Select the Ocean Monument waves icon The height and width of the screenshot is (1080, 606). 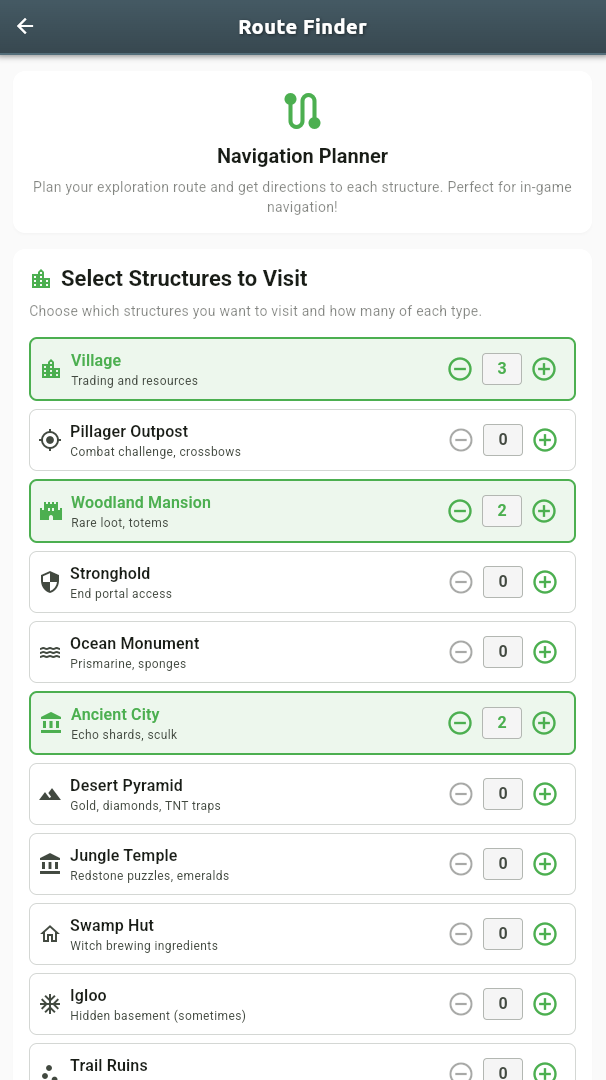(50, 651)
